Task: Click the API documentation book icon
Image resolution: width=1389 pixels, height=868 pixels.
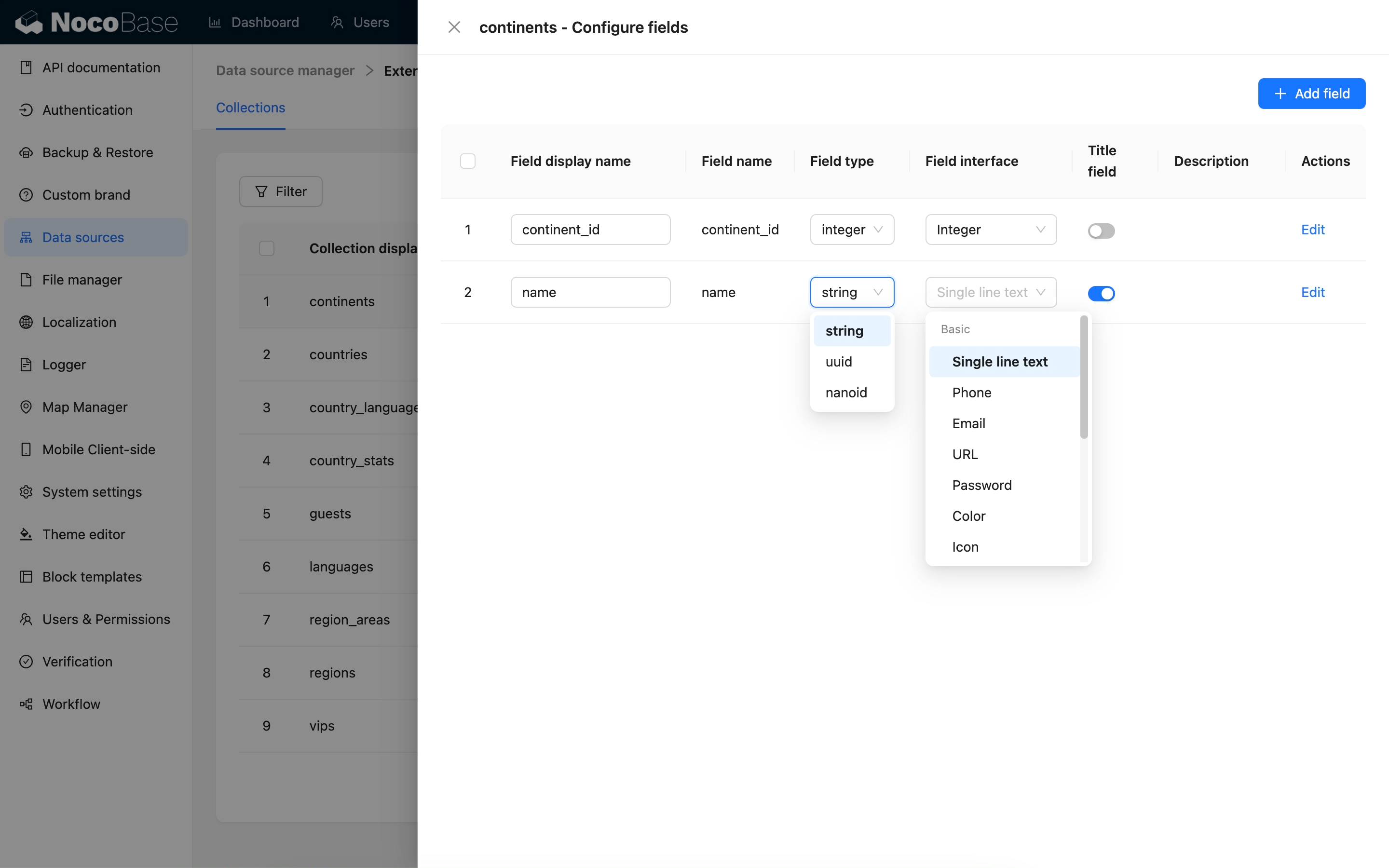Action: [x=26, y=68]
